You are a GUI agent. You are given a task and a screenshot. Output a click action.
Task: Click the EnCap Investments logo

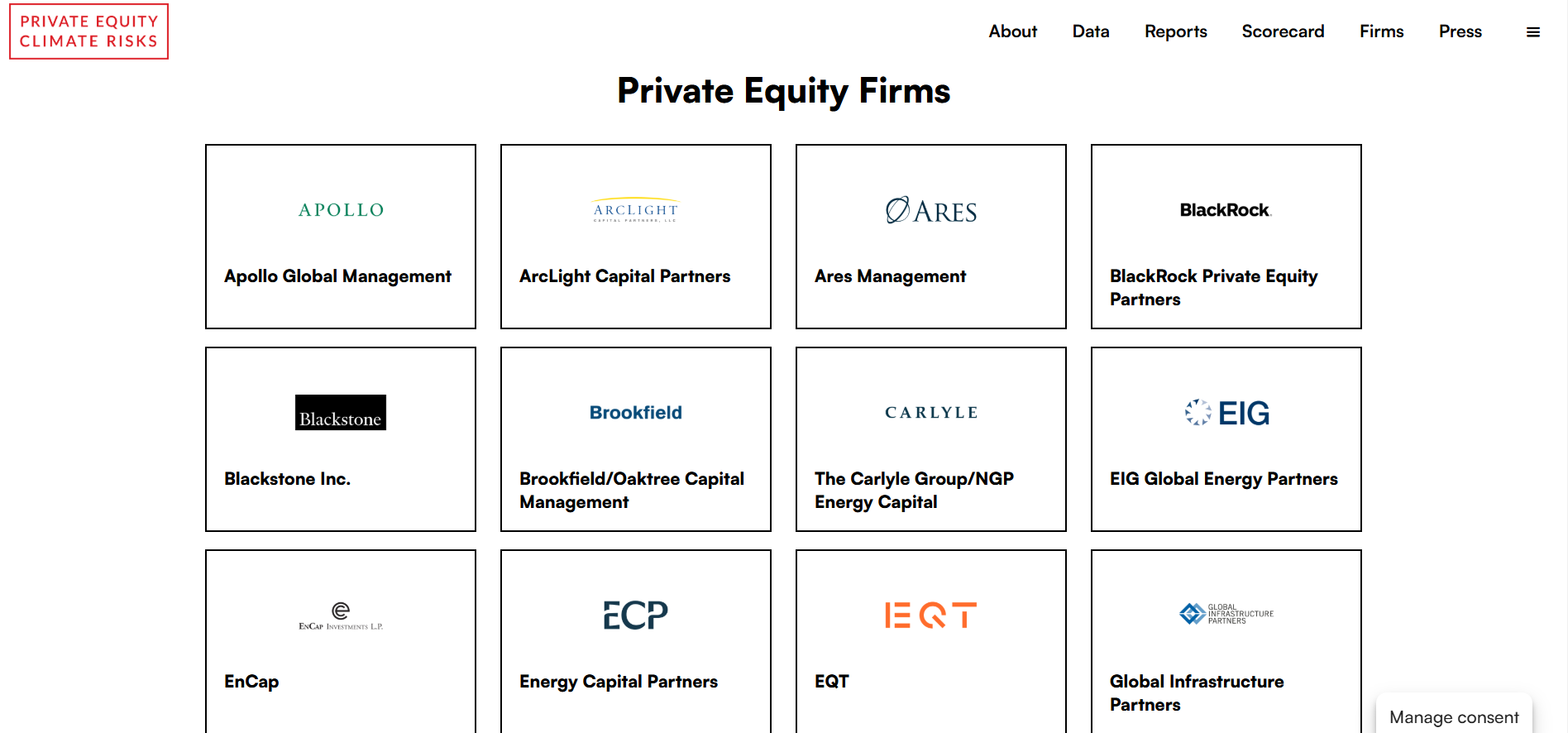coord(341,616)
